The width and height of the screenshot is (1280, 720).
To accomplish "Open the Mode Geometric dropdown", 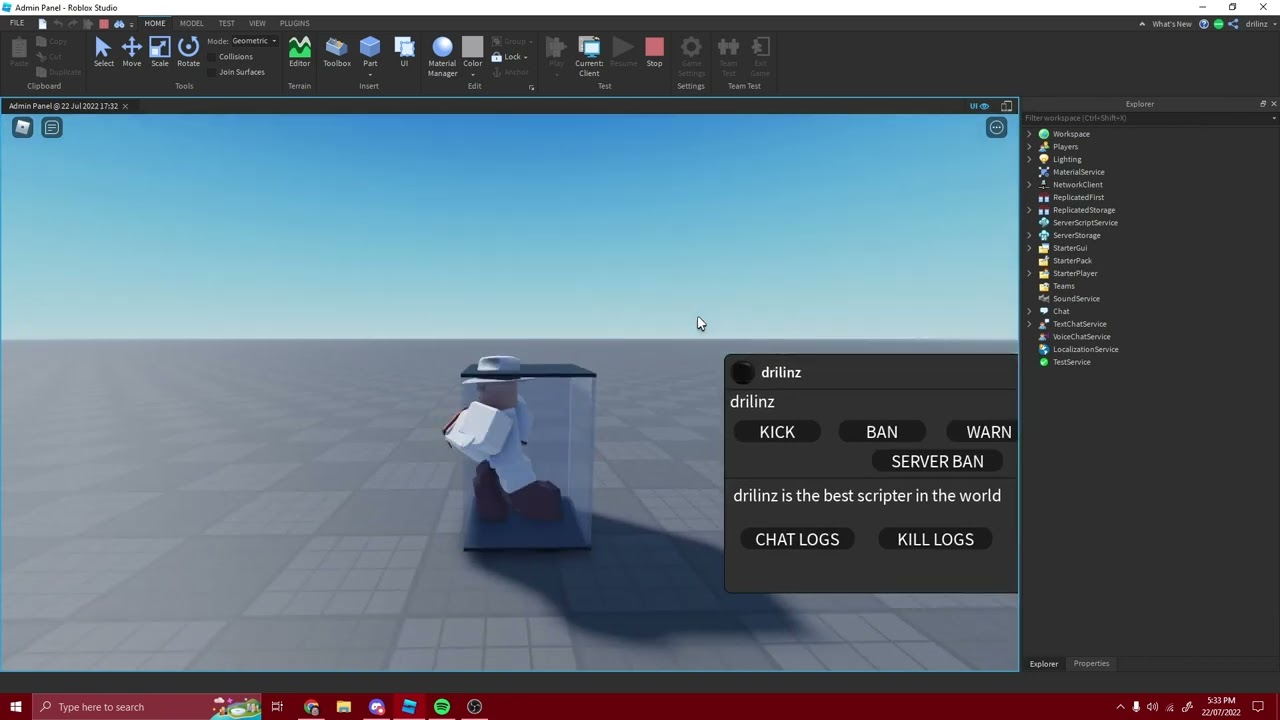I will coord(254,41).
